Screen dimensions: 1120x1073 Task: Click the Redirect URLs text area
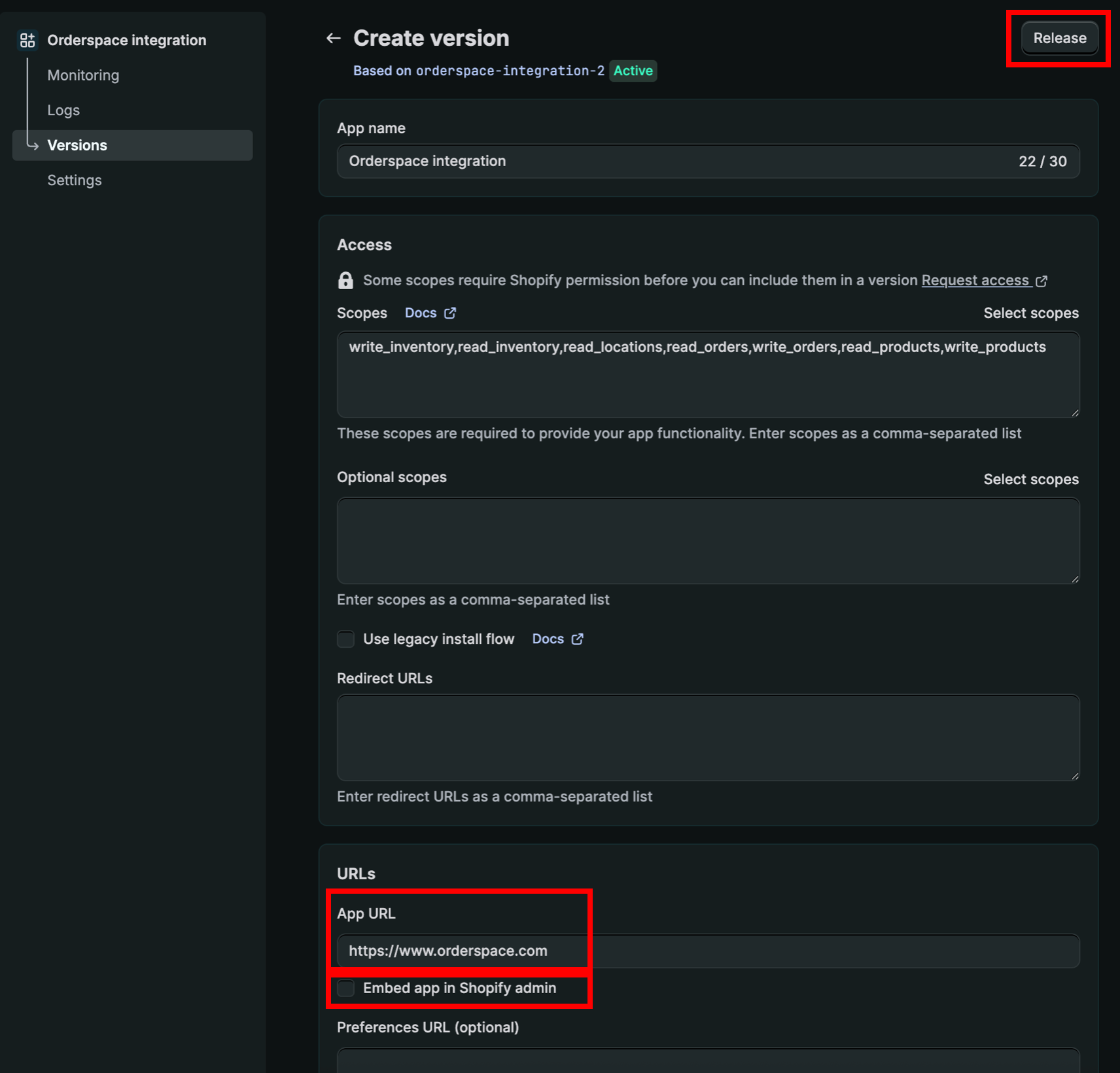[708, 738]
